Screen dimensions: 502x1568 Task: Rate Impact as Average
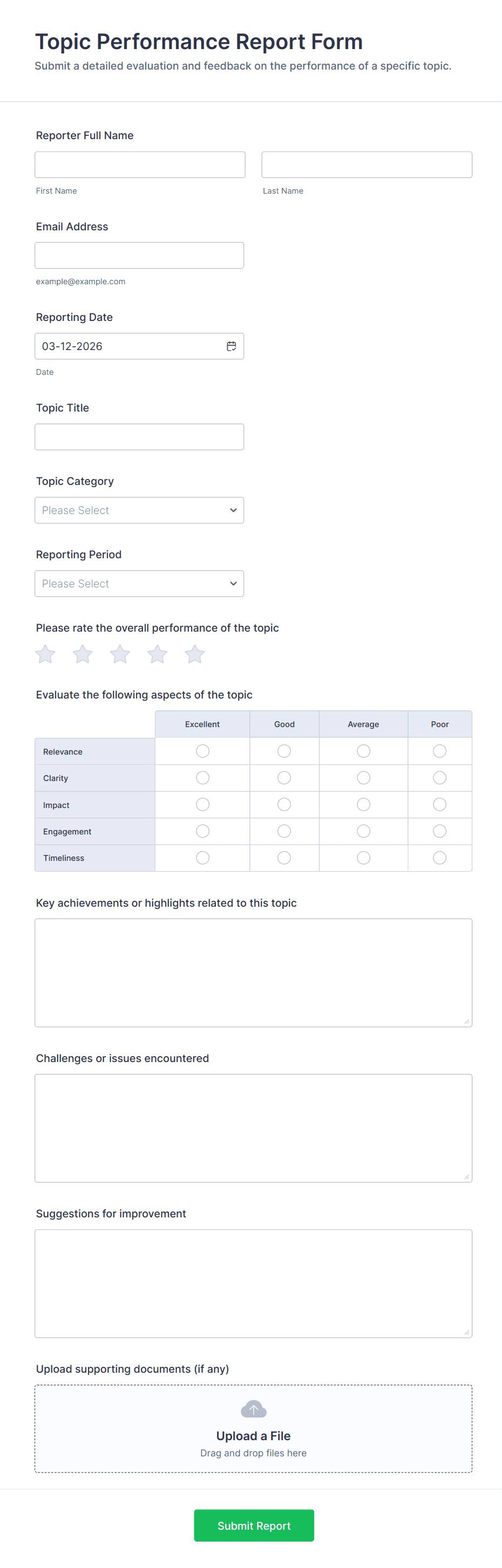coord(364,805)
